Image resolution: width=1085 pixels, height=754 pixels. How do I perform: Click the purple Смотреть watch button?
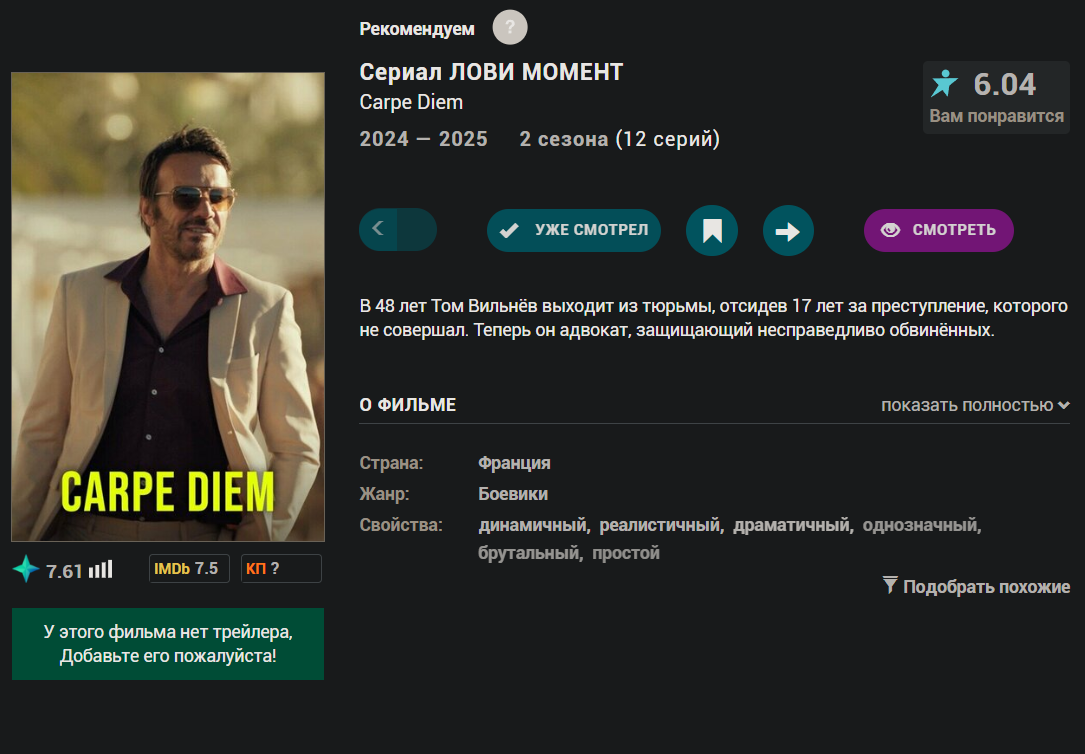pos(938,230)
